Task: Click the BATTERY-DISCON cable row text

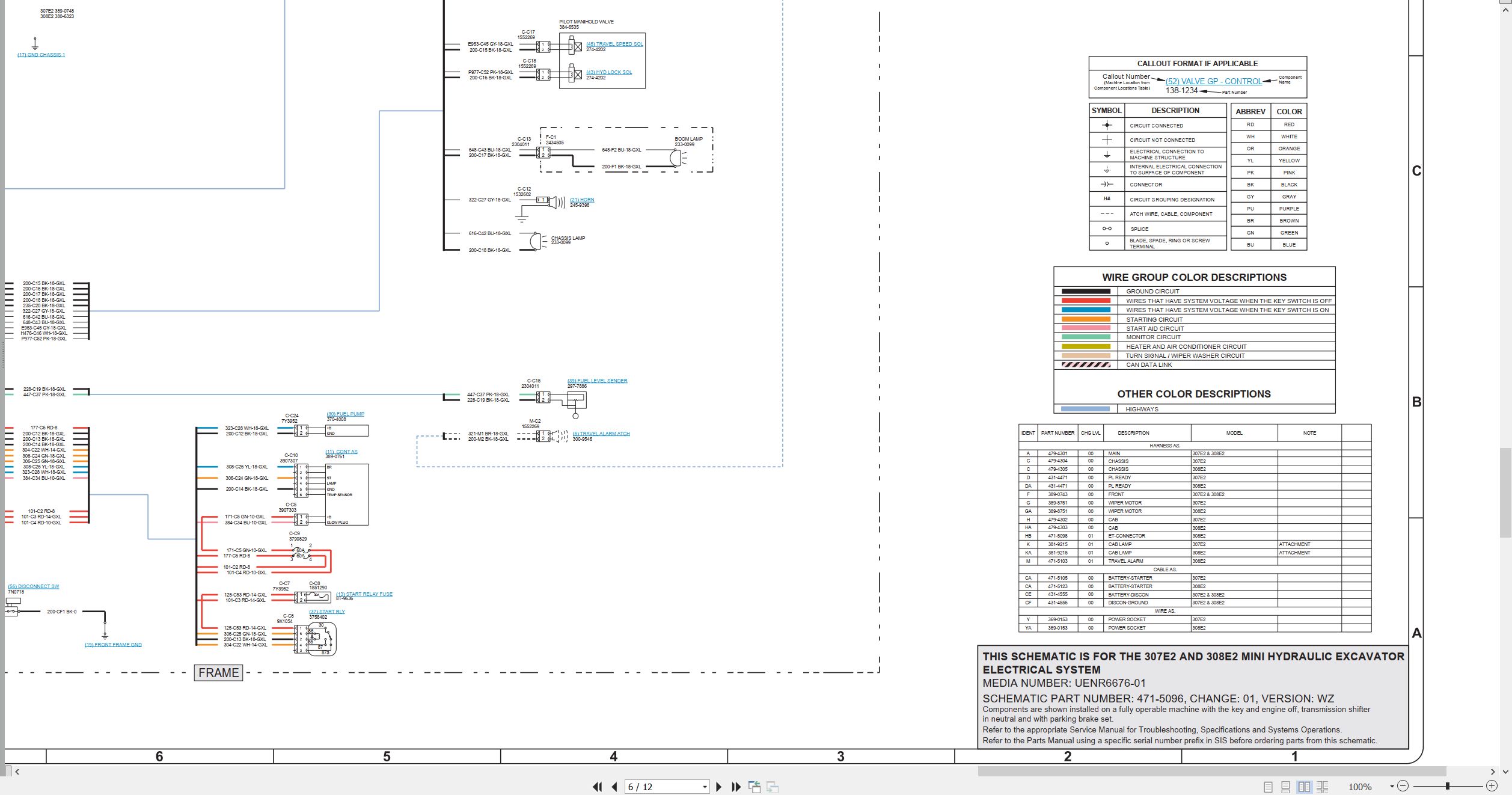Action: click(x=1128, y=595)
